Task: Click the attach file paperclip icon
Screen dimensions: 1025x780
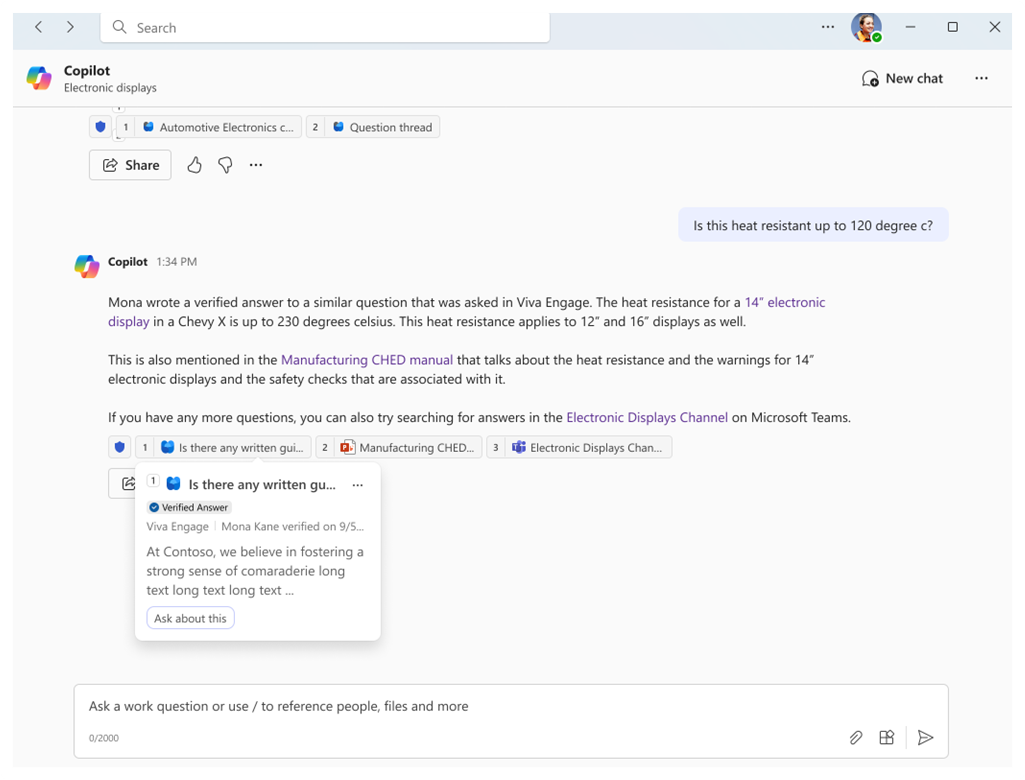Action: point(856,738)
